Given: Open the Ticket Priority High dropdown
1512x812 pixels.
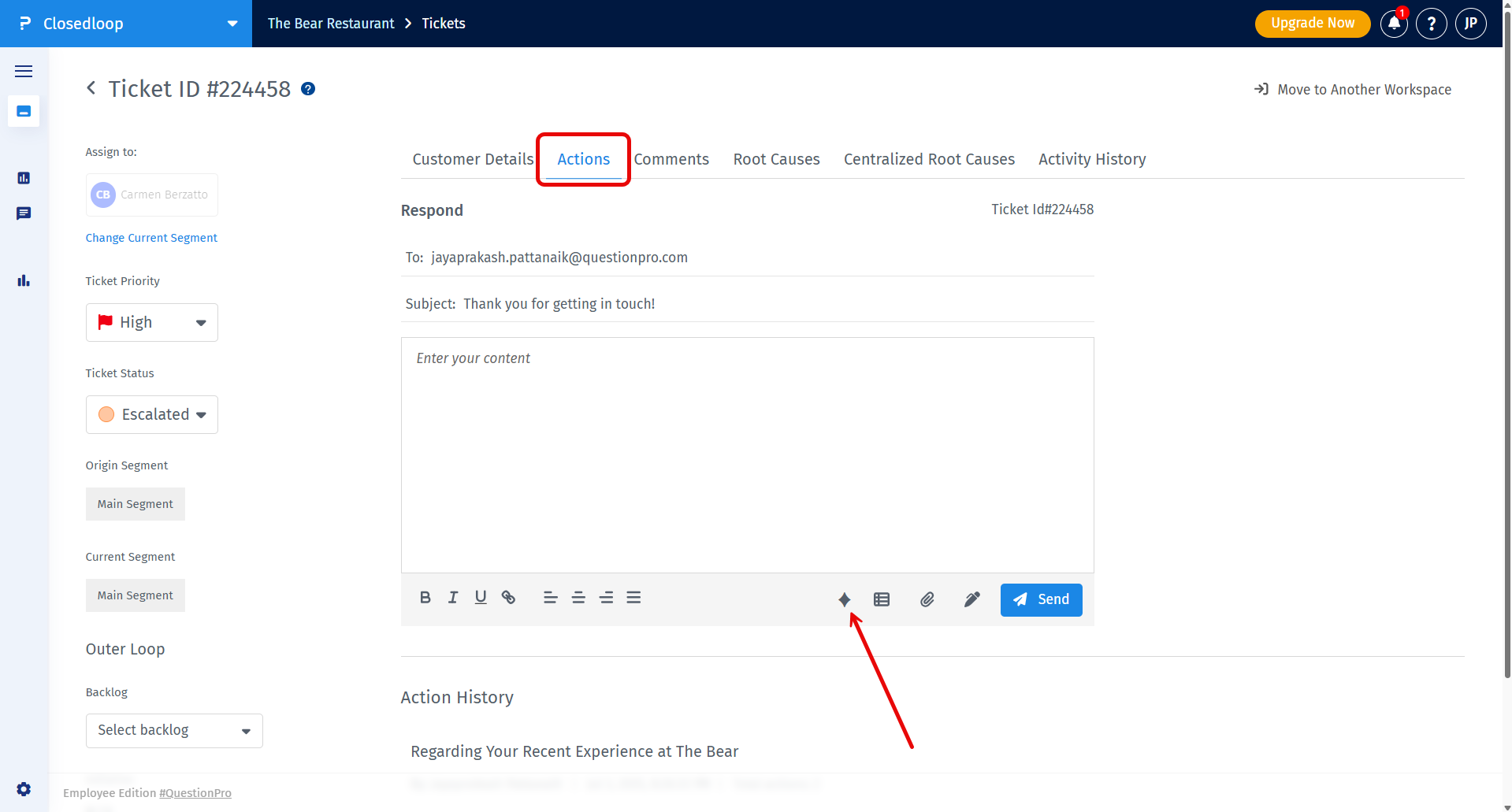Looking at the screenshot, I should (151, 322).
